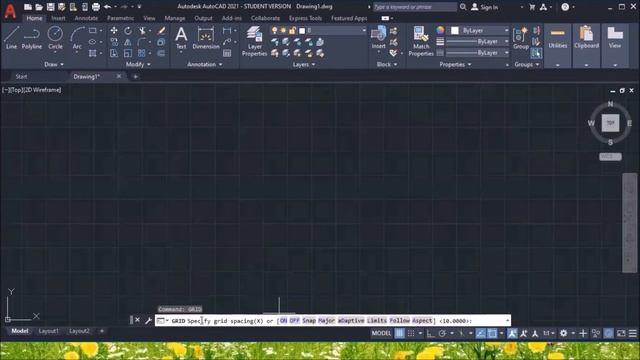Switch to the Annotate ribbon tab
This screenshot has width=640, height=360.
coord(86,18)
